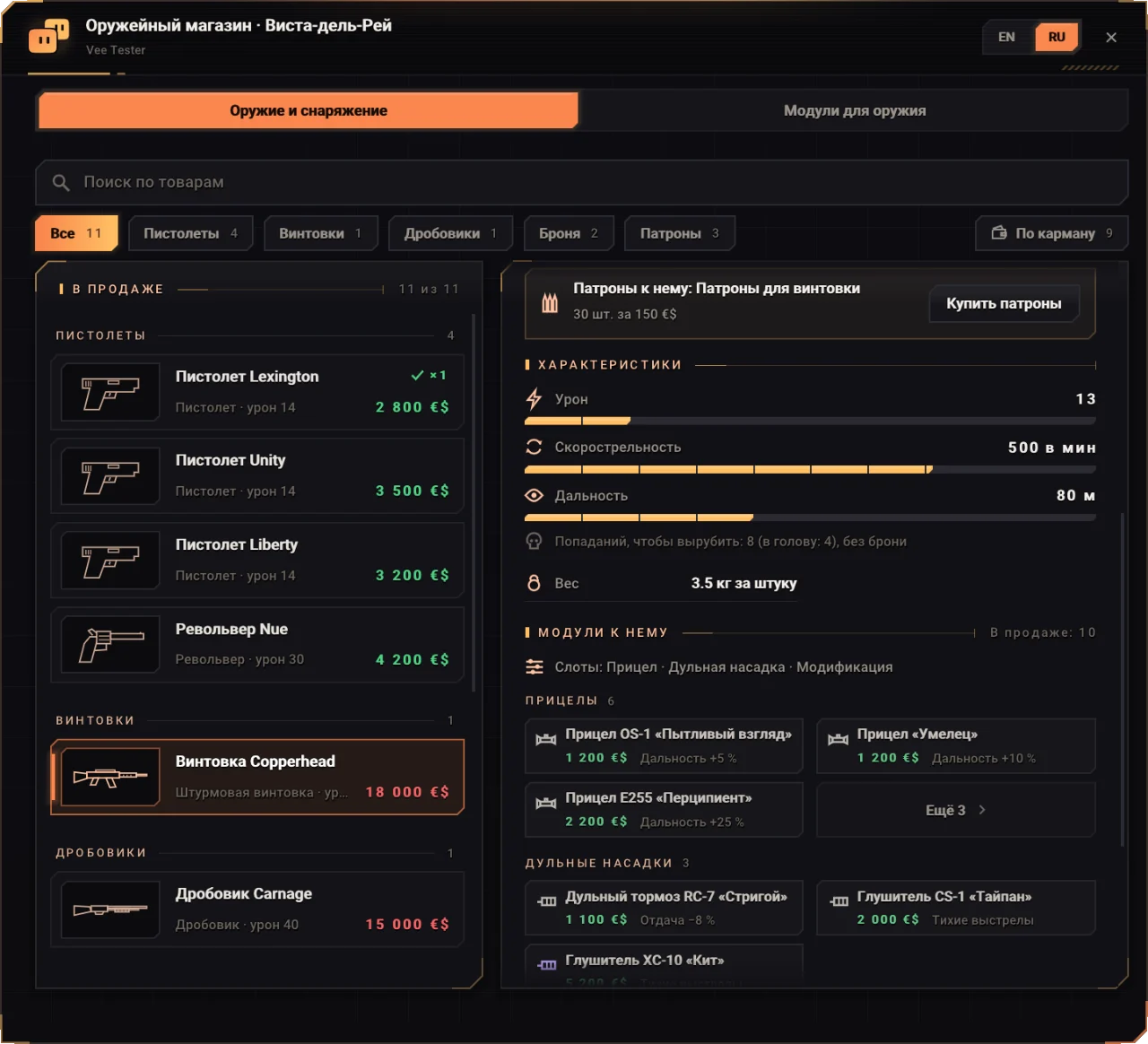Filter by 'Винтовки' category chip

[x=321, y=233]
